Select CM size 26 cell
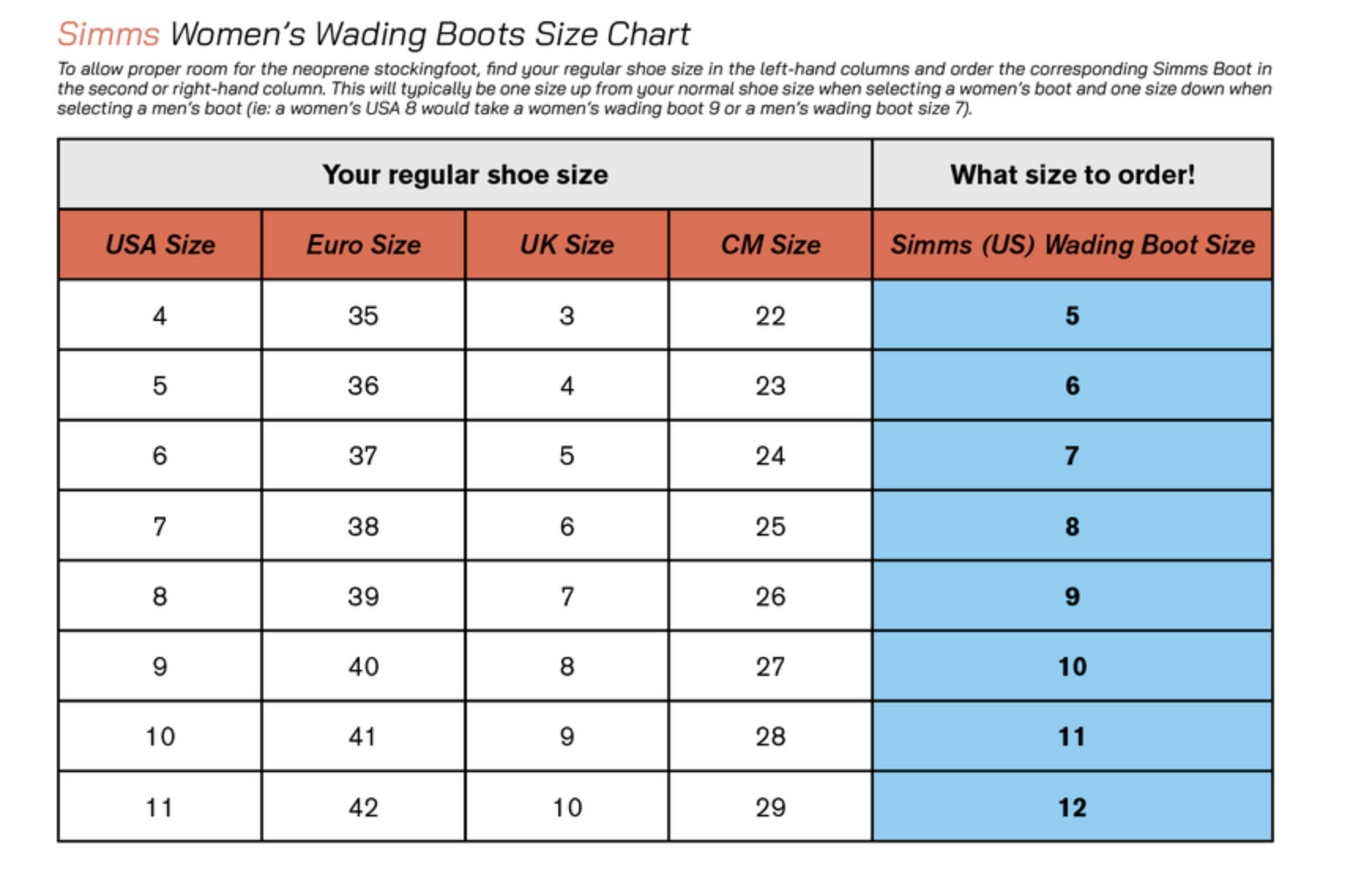Screen dimensions: 1372x874 [770, 596]
